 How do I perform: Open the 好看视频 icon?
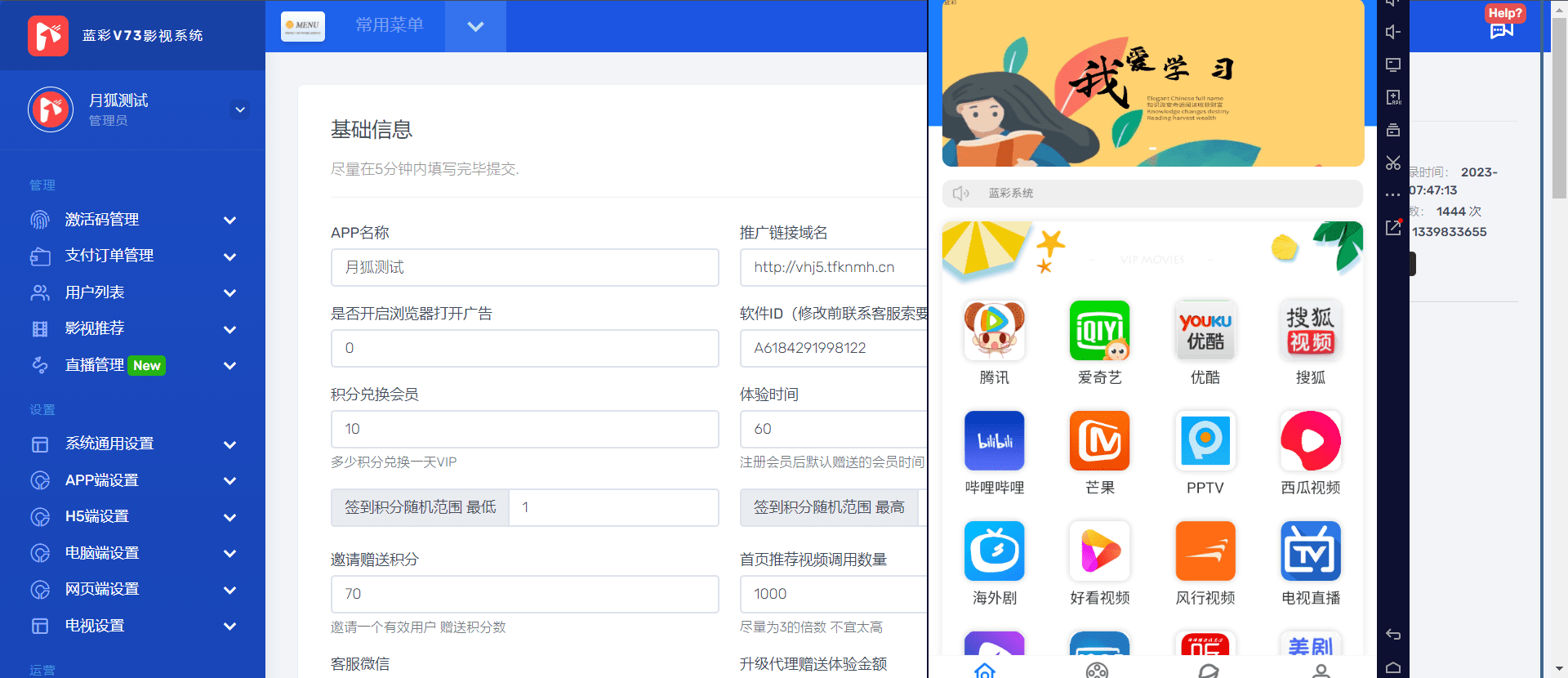point(1099,551)
